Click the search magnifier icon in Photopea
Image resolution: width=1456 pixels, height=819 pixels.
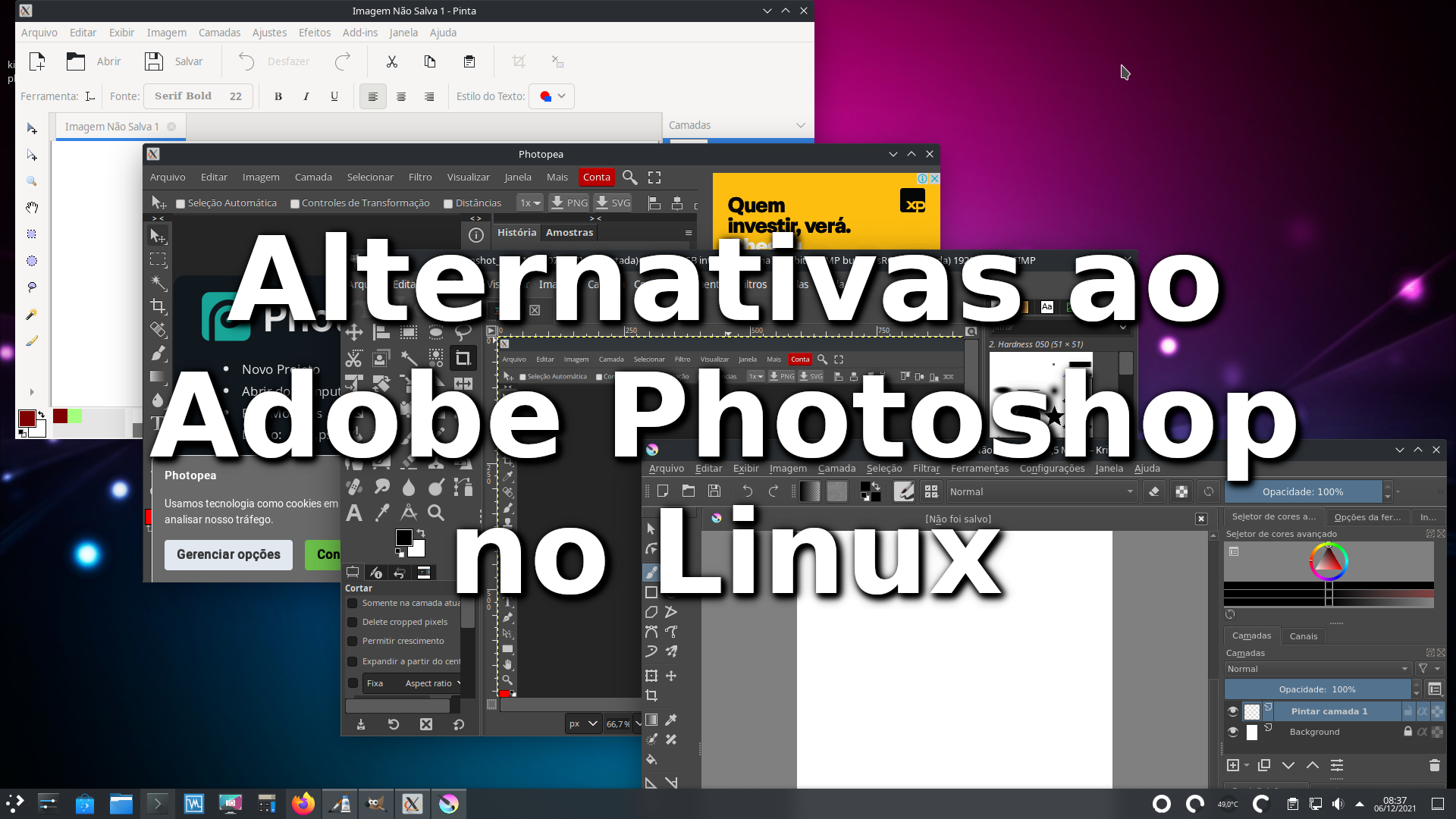[629, 177]
